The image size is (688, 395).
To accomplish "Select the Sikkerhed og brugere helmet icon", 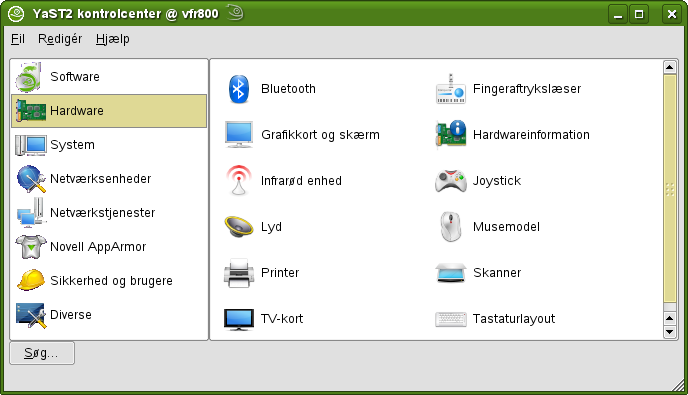I will click(x=31, y=280).
